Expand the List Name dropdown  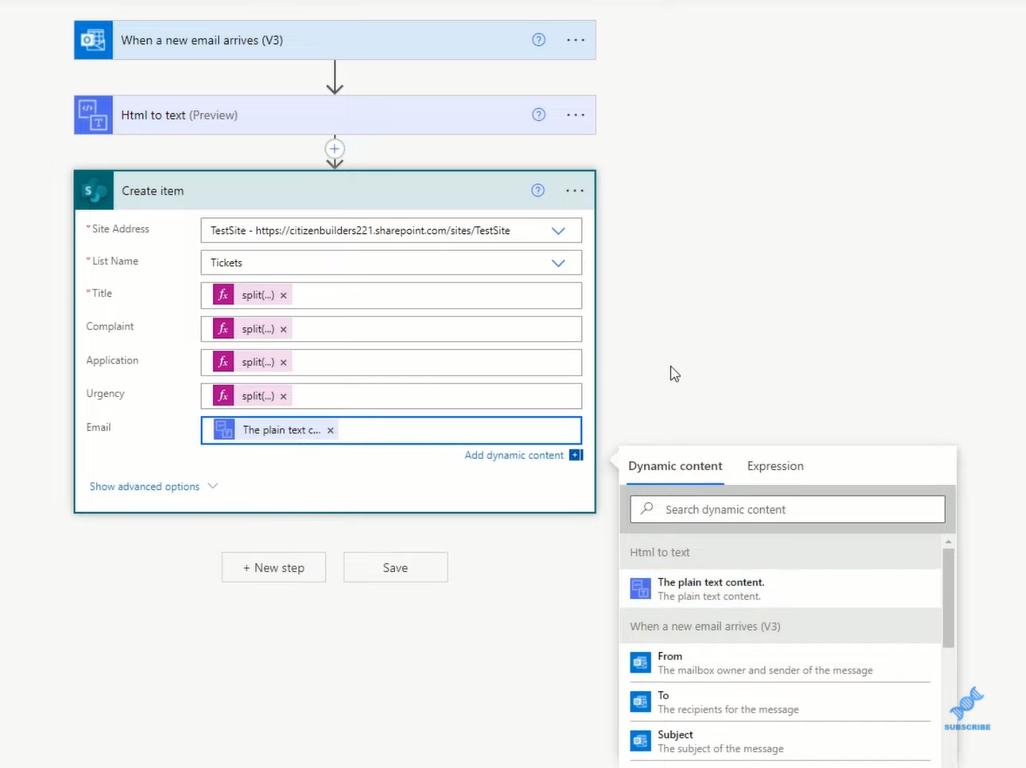tap(558, 263)
